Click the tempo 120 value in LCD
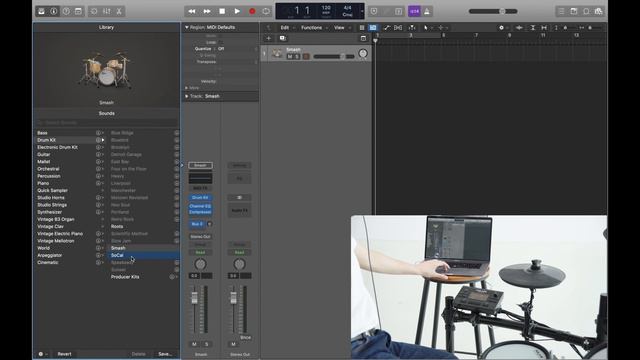Image resolution: width=640 pixels, height=360 pixels. tap(326, 8)
